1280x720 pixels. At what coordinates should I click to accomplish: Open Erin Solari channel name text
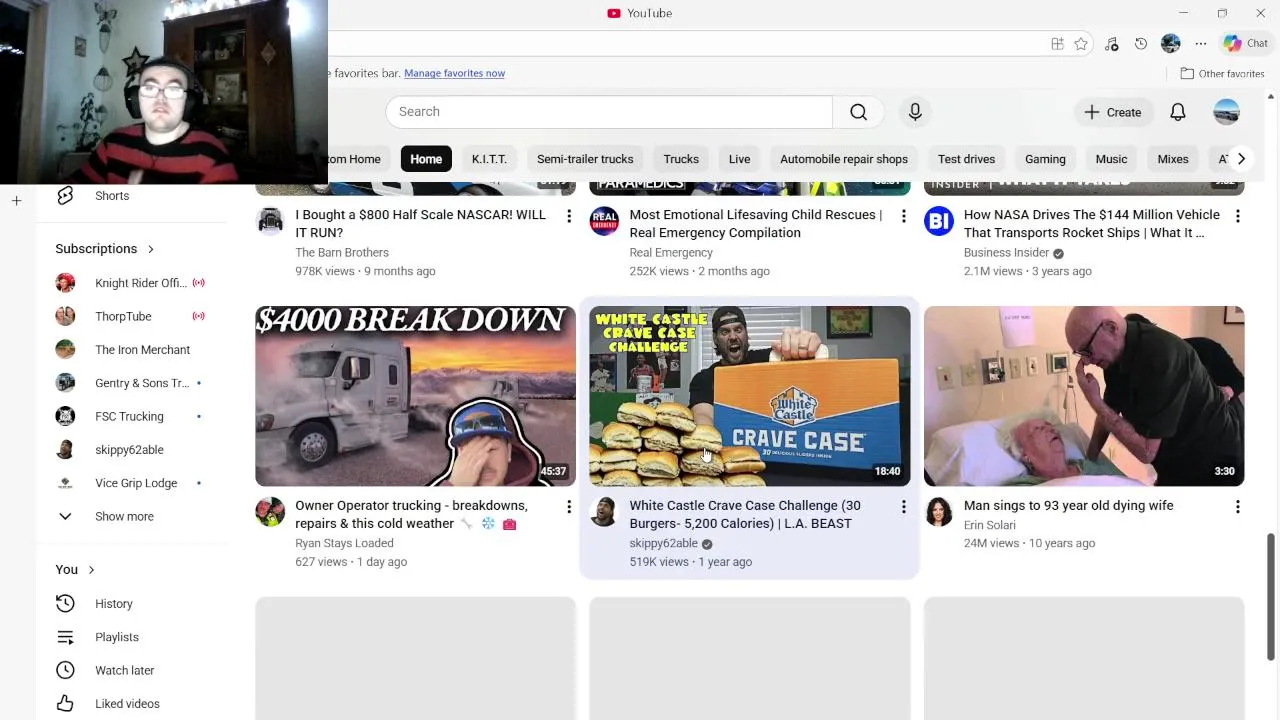[990, 525]
